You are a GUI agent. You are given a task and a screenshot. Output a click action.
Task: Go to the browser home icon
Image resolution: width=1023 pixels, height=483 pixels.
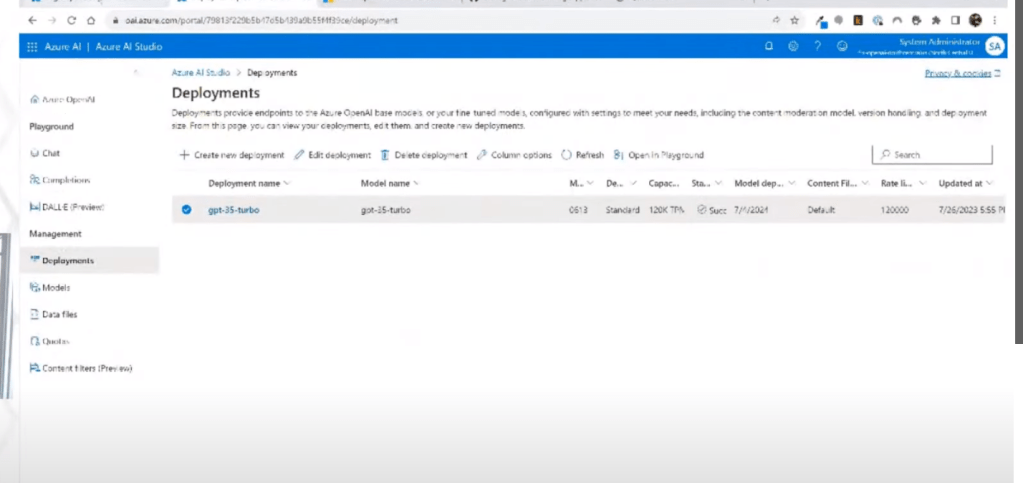(x=91, y=20)
